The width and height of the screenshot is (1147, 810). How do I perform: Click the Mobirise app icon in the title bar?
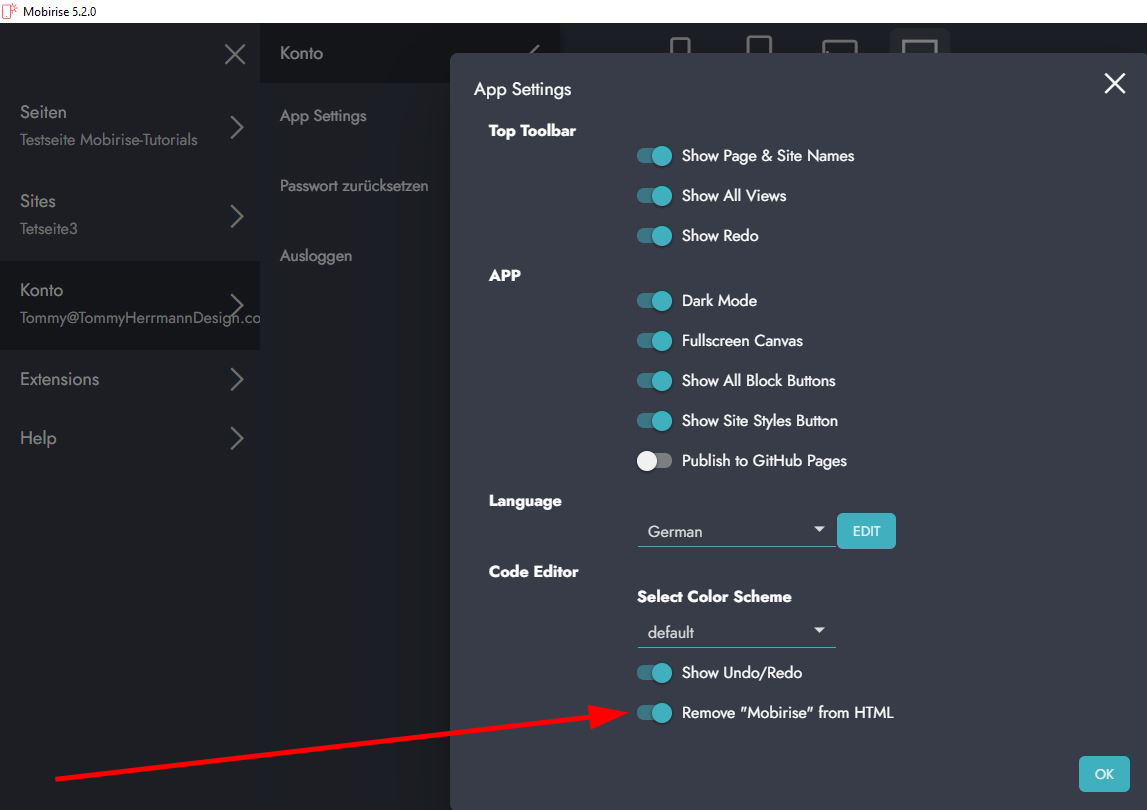point(10,11)
